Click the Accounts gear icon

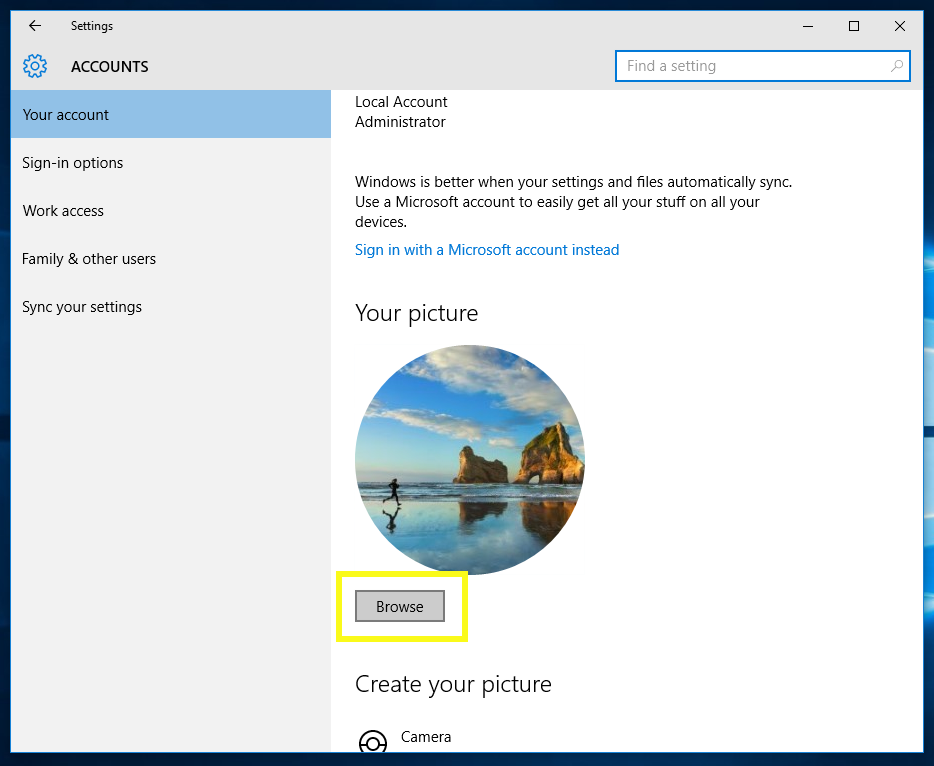[34, 66]
